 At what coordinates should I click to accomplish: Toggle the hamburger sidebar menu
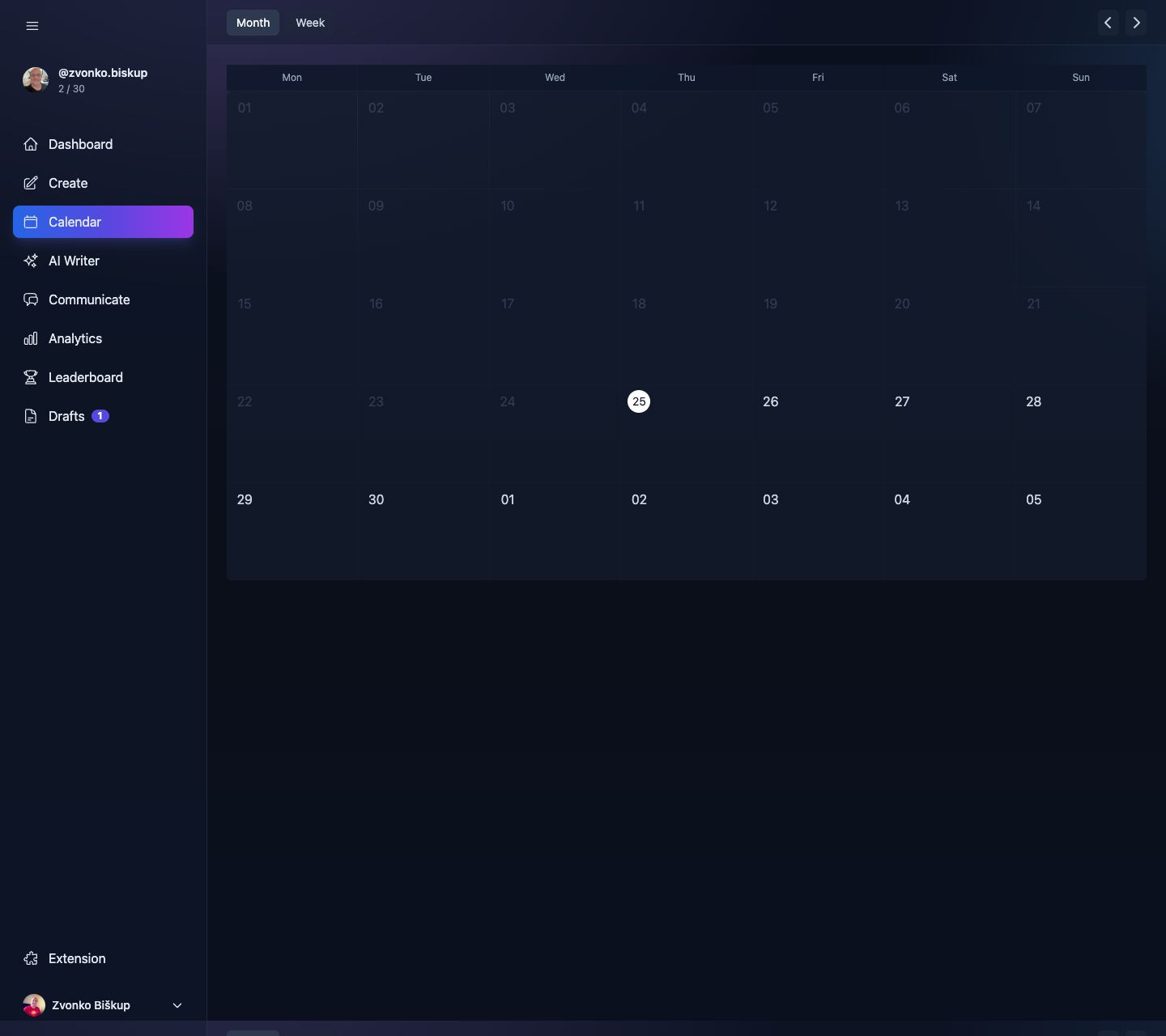[x=32, y=26]
